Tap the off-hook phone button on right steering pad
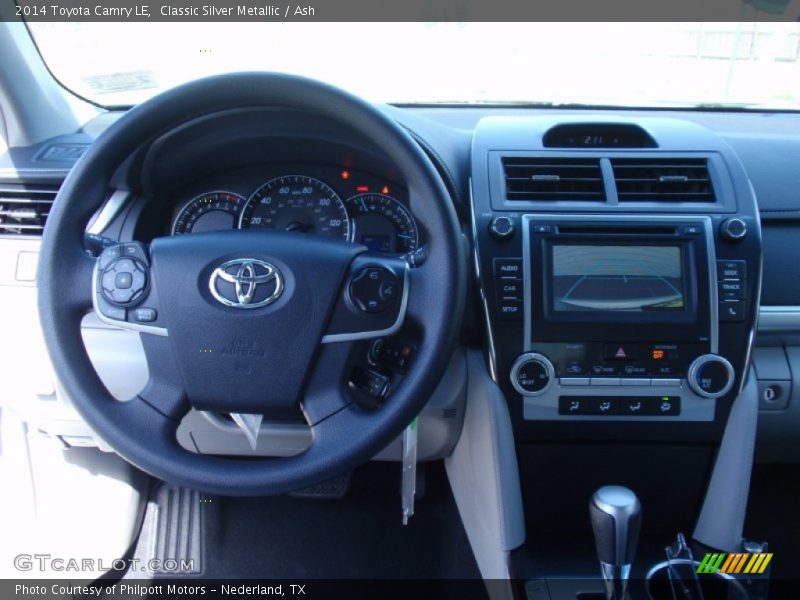800x600 pixels. tap(373, 276)
